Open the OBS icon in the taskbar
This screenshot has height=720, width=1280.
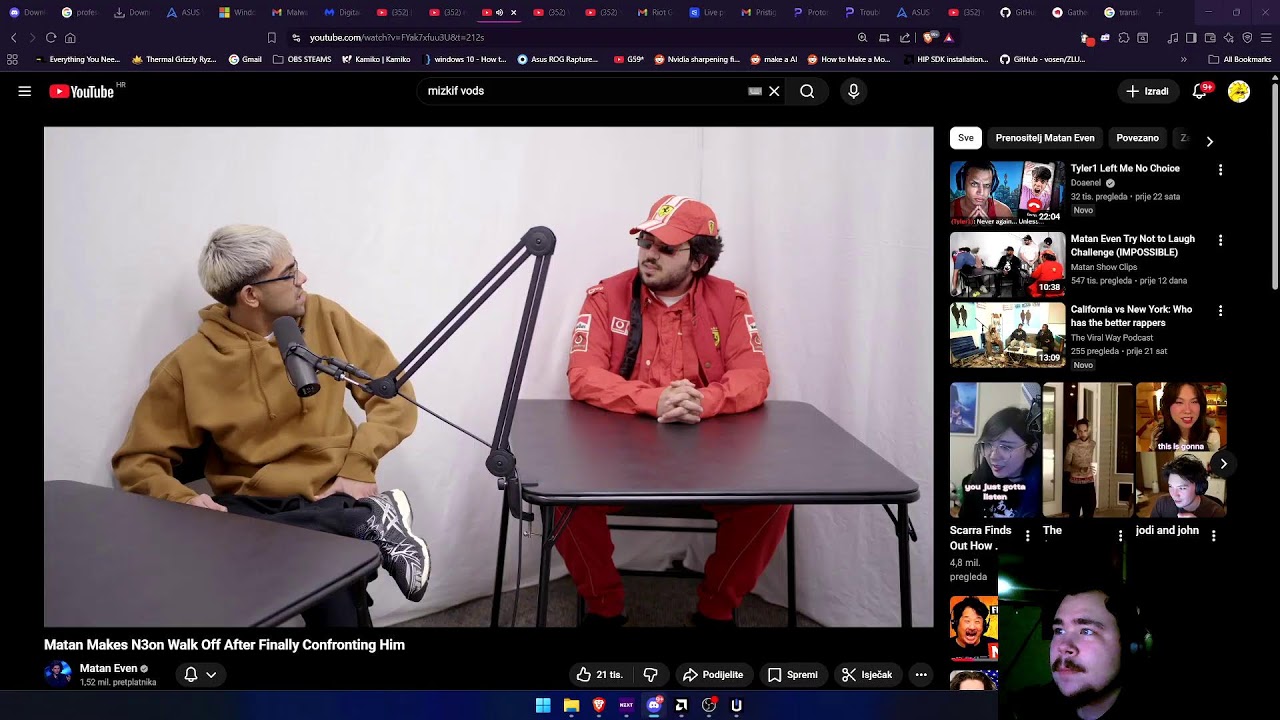tap(709, 705)
